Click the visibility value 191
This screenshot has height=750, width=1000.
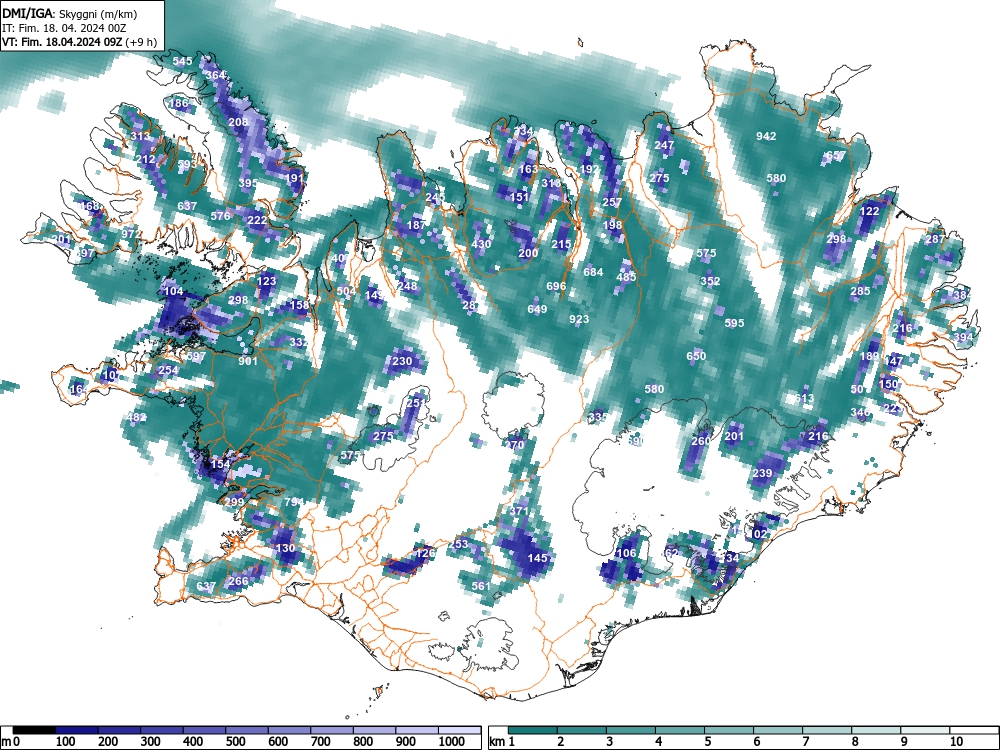[x=295, y=179]
